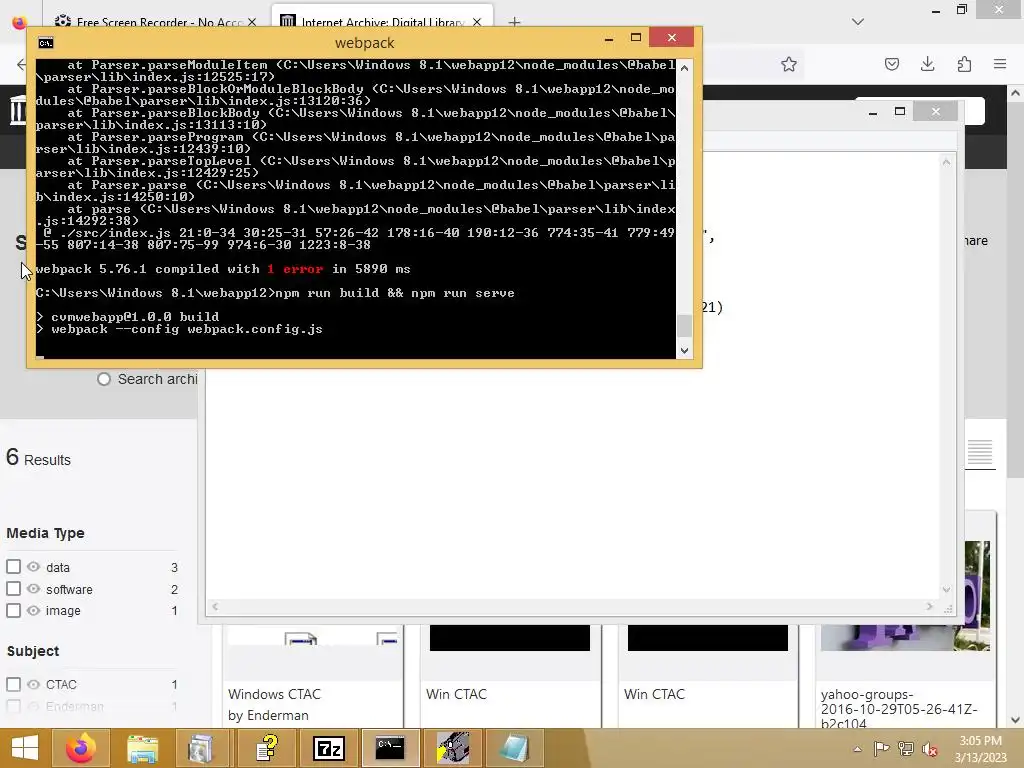Open the first Win CTAC result
1024x768 pixels.
pos(456,694)
